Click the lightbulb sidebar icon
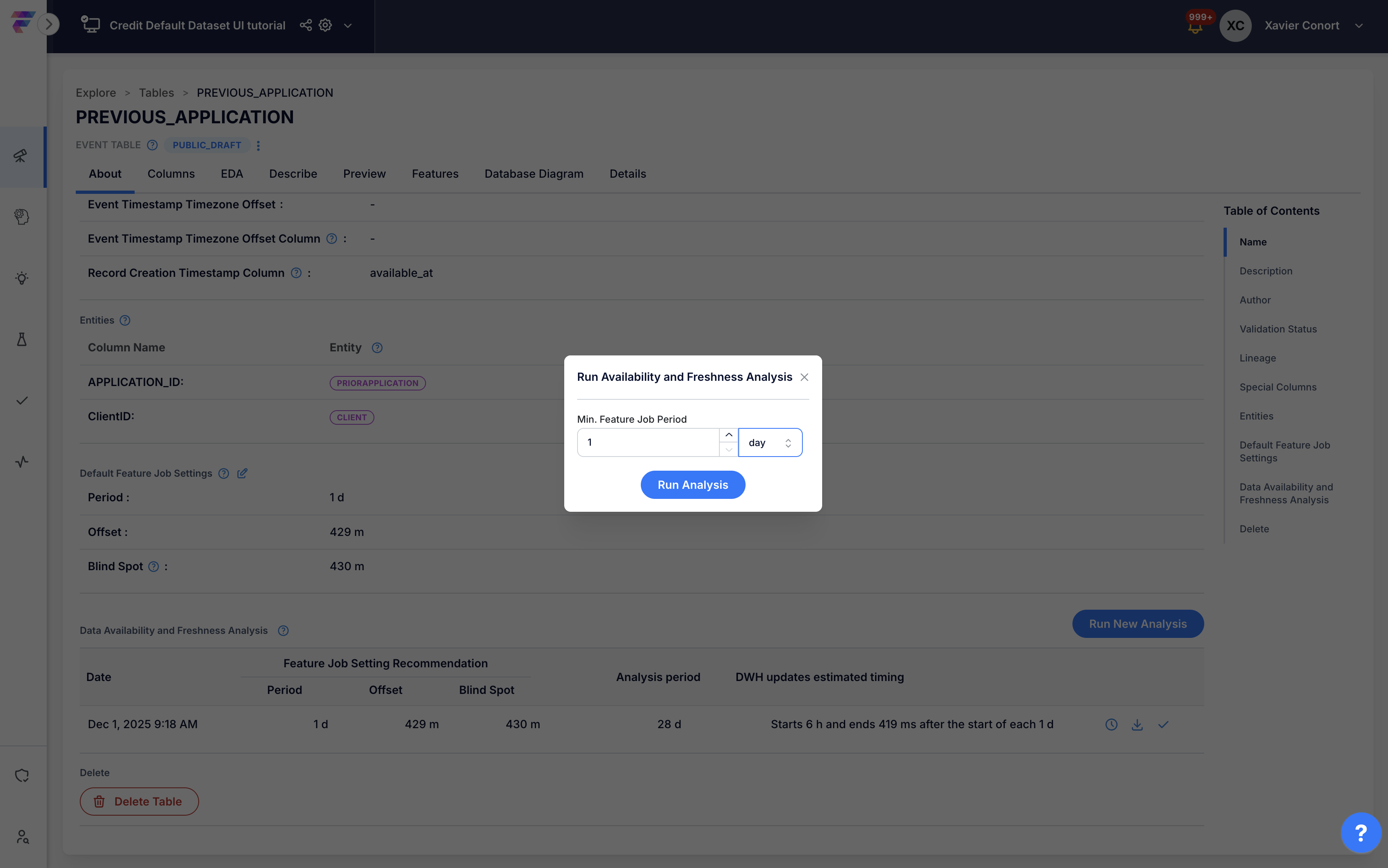Viewport: 1388px width, 868px height. (x=22, y=278)
